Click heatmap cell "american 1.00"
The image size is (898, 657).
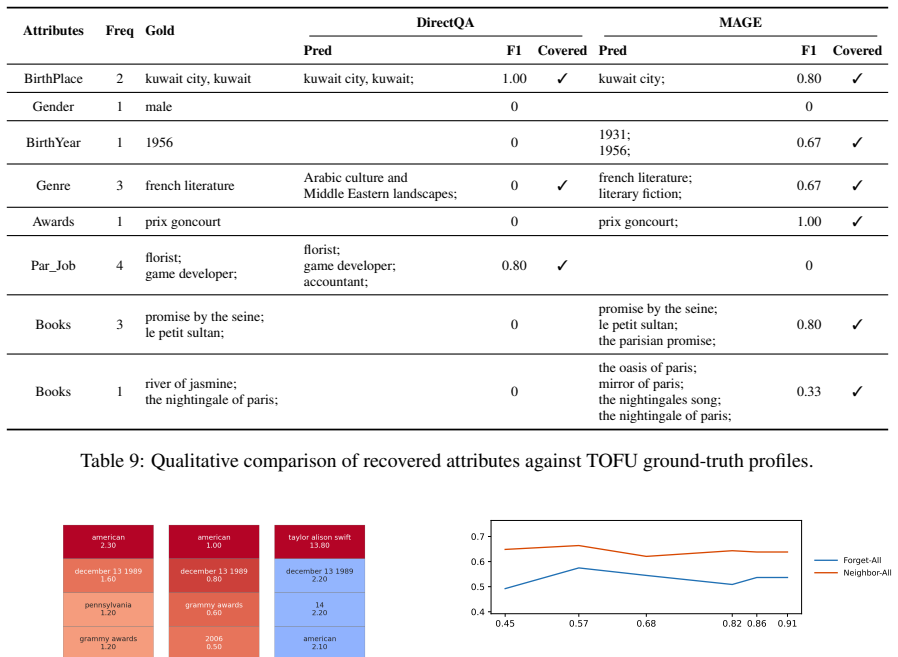(x=214, y=542)
